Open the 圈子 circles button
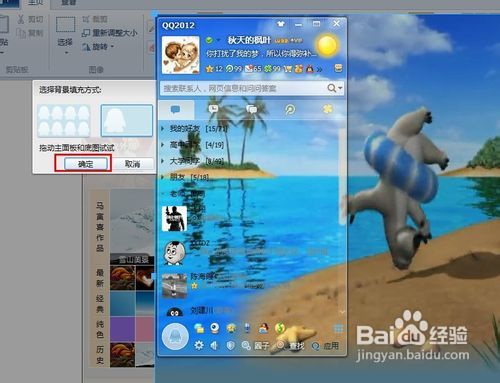Viewport: 500px width, 383px height. [x=255, y=346]
